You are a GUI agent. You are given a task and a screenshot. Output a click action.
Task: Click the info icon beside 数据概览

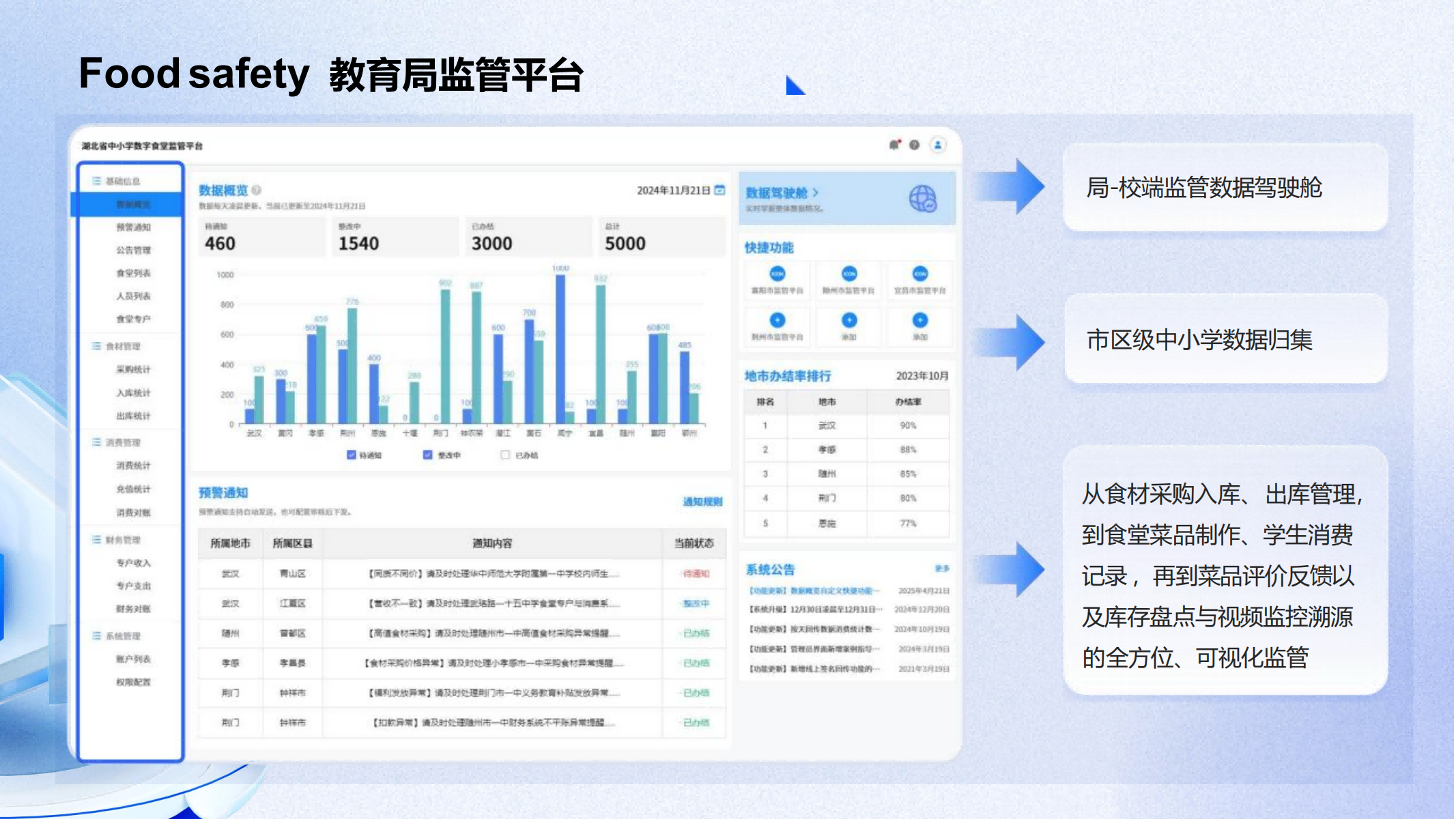pos(257,190)
